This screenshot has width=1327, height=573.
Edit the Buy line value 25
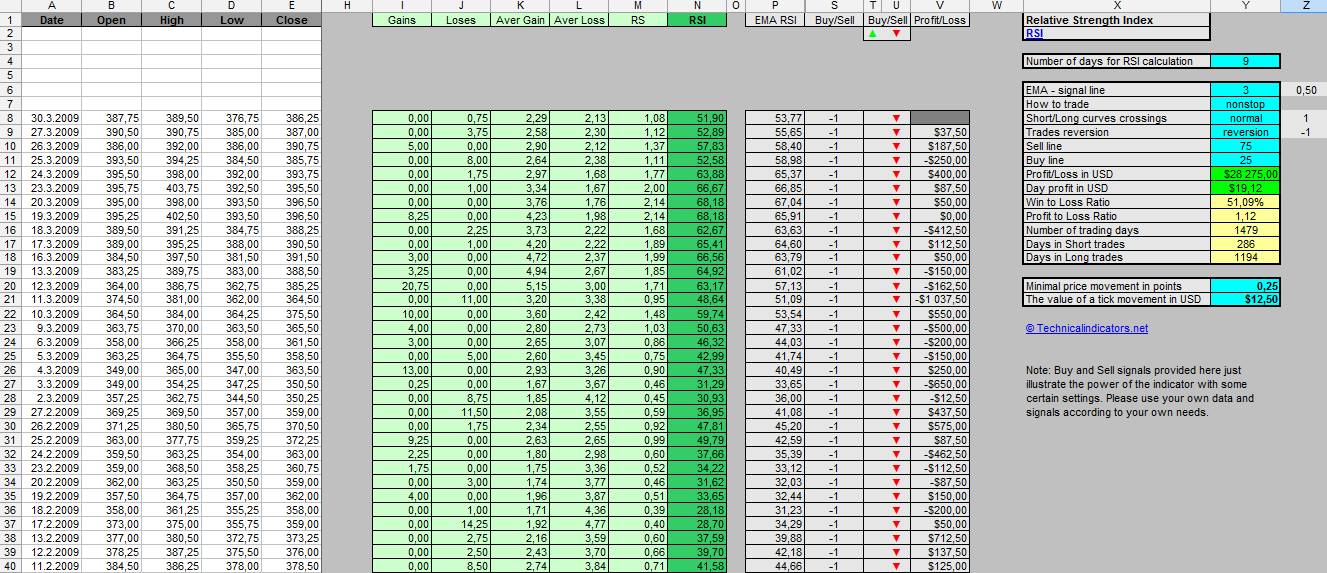[1245, 160]
